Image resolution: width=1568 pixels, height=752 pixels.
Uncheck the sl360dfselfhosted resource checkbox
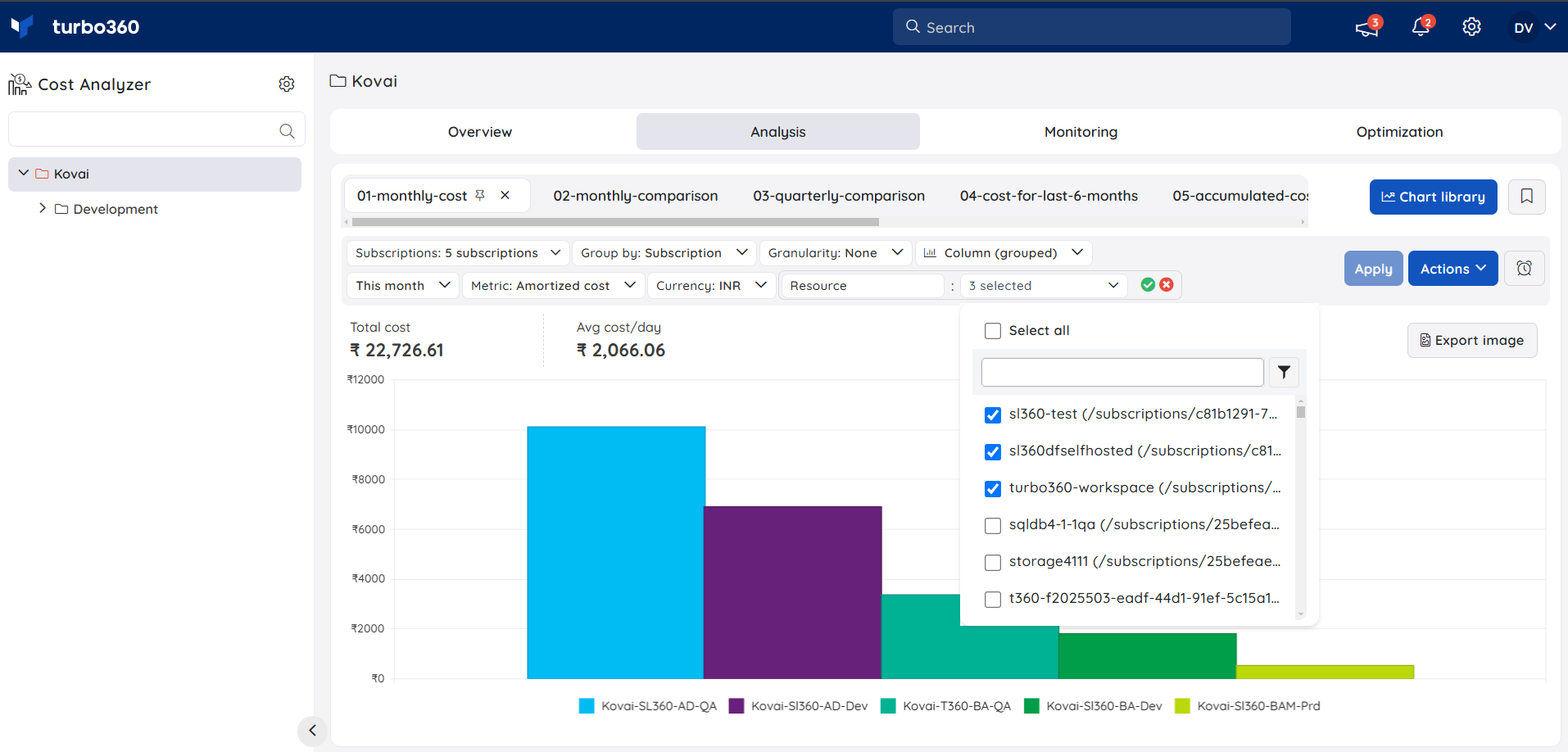coord(993,452)
